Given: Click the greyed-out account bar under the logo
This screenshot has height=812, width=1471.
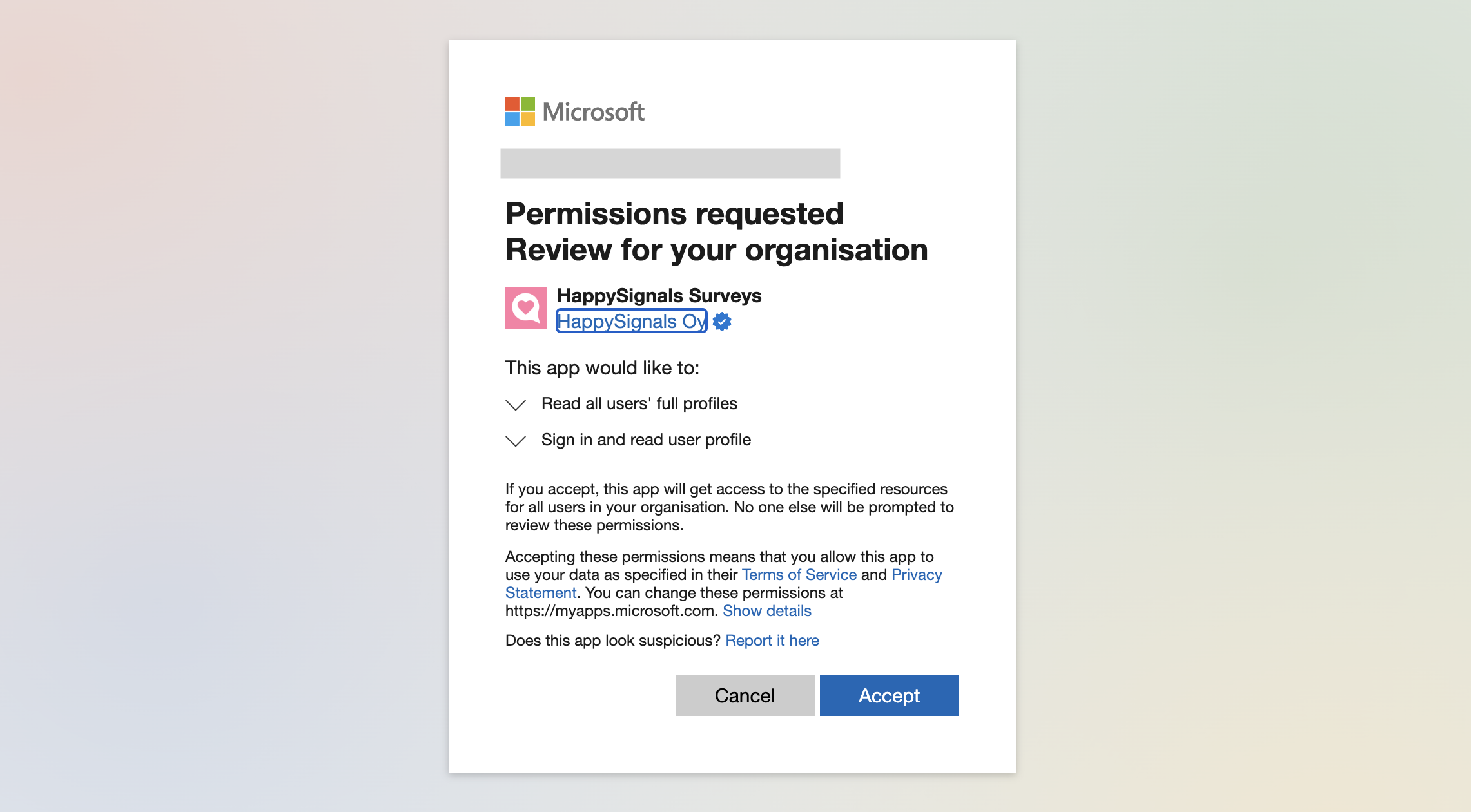Looking at the screenshot, I should (670, 163).
